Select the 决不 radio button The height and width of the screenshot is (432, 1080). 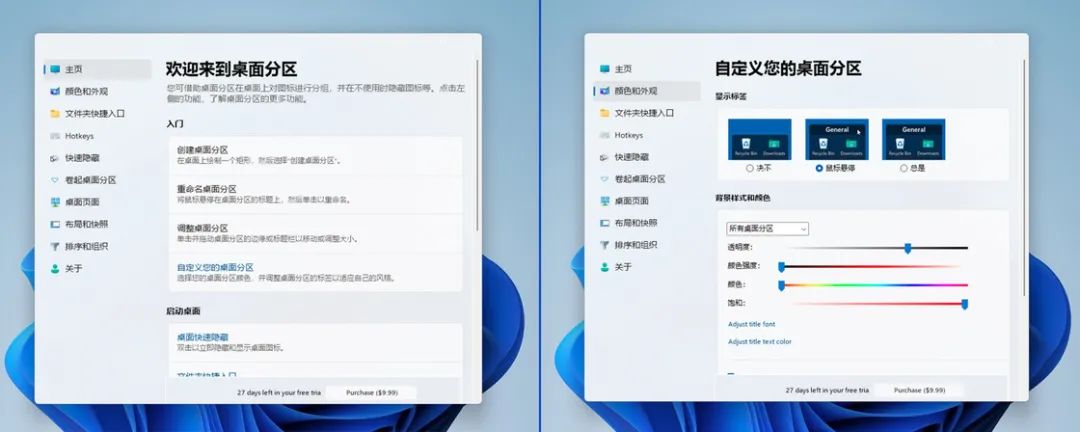pyautogui.click(x=749, y=168)
